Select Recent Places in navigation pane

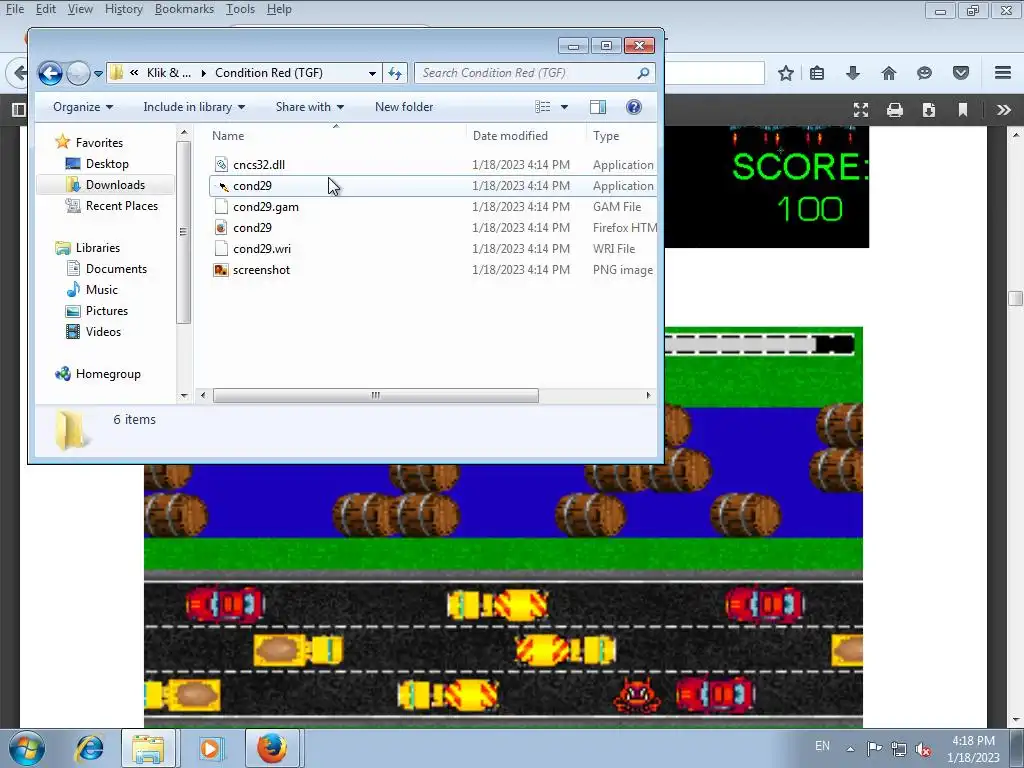point(121,206)
